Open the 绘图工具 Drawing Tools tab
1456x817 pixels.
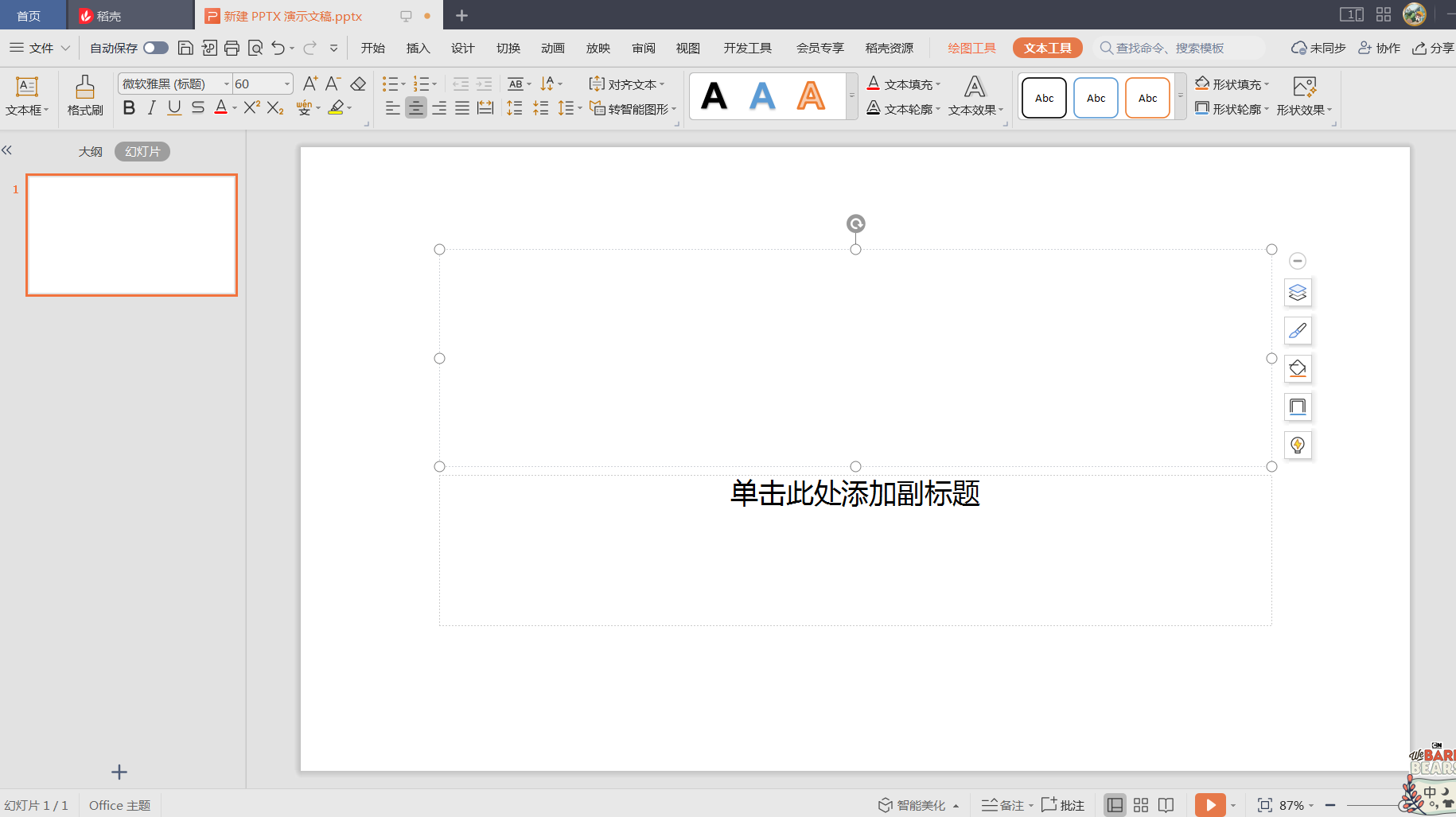pos(971,48)
